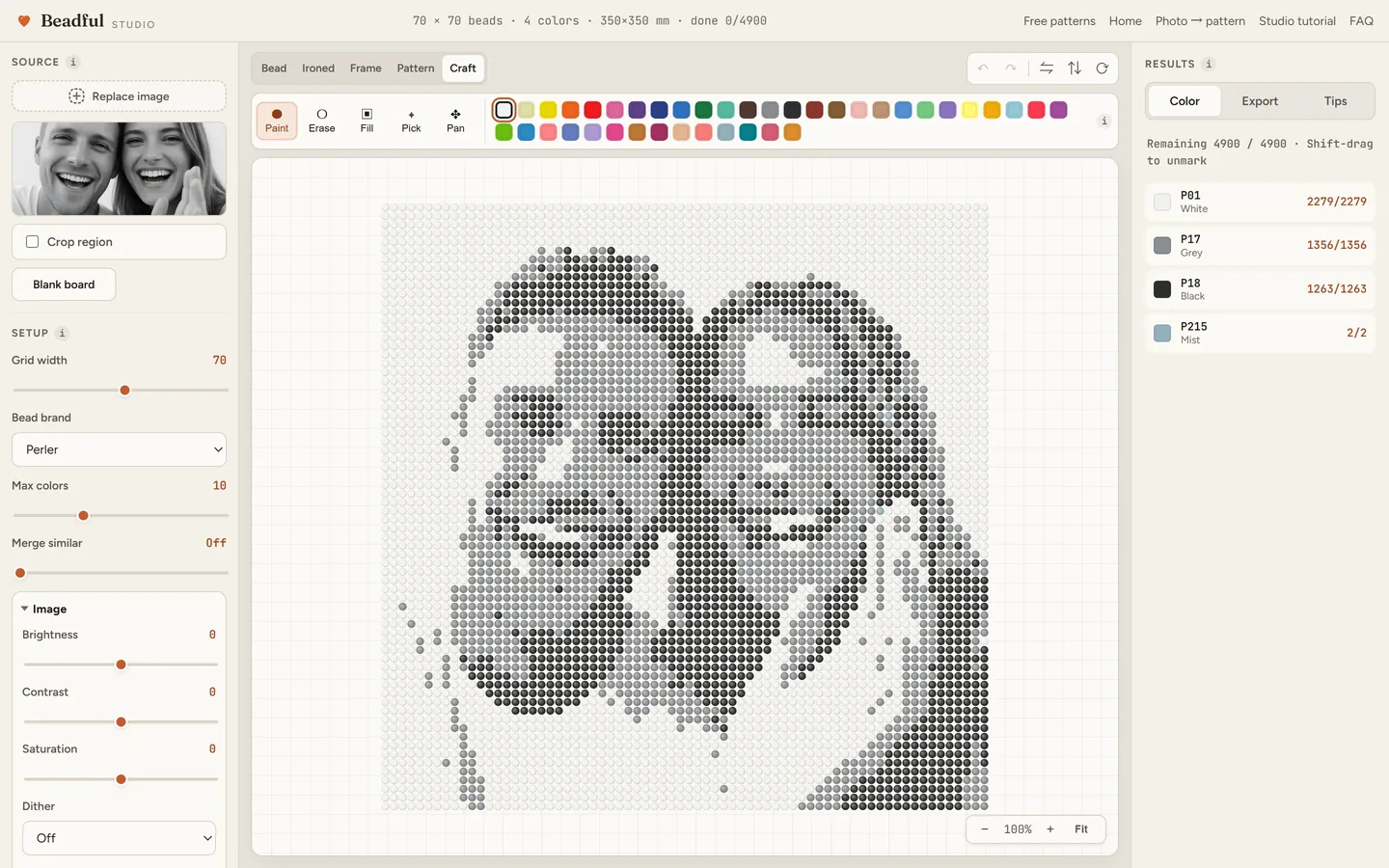Collapse the Image settings section
The width and height of the screenshot is (1389, 868).
point(44,610)
